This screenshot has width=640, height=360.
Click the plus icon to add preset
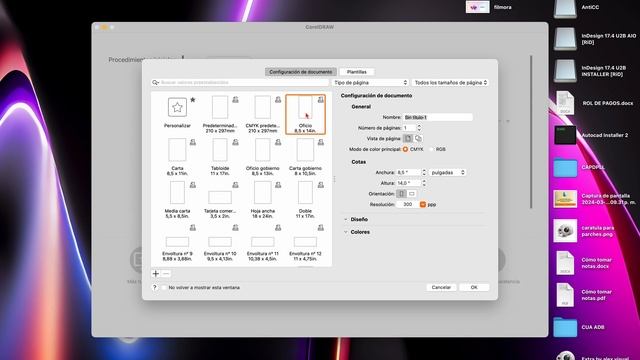click(156, 273)
